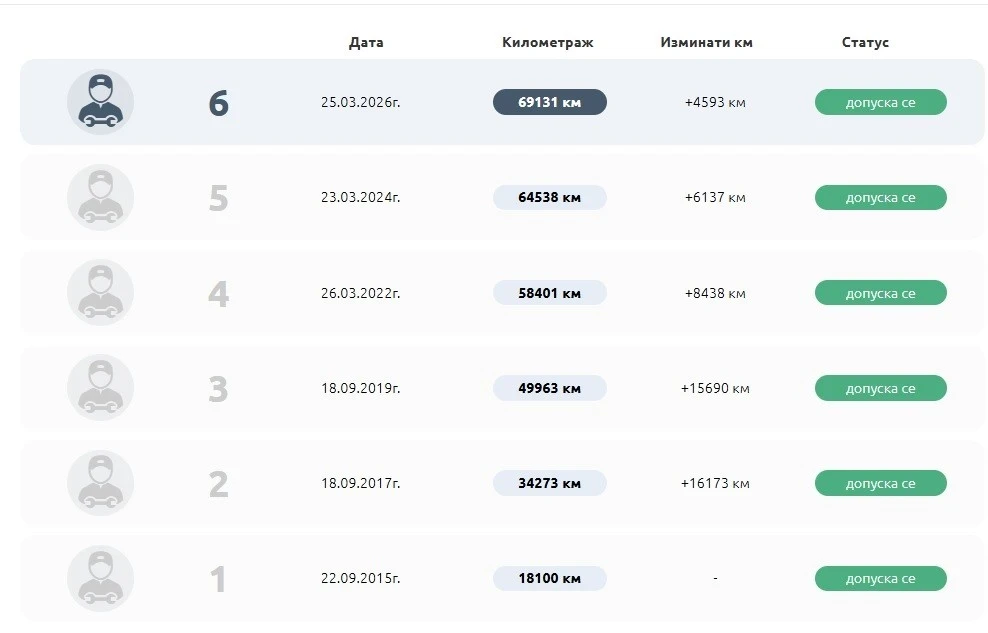Select the 58401 км mileage pill
Screen dimensions: 988x633
coord(549,293)
